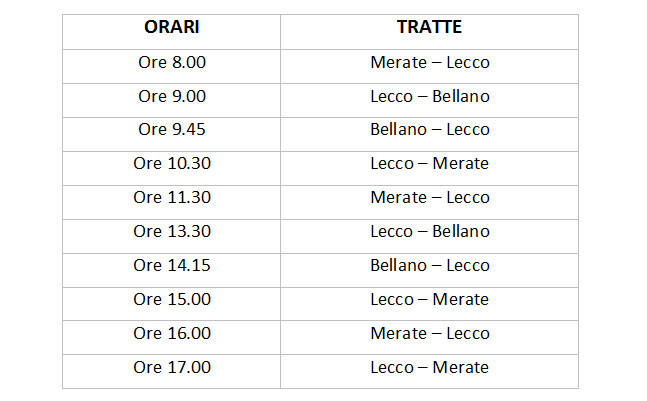Click Merate – Lecco in the 8.00 row
The image size is (647, 401).
[429, 62]
